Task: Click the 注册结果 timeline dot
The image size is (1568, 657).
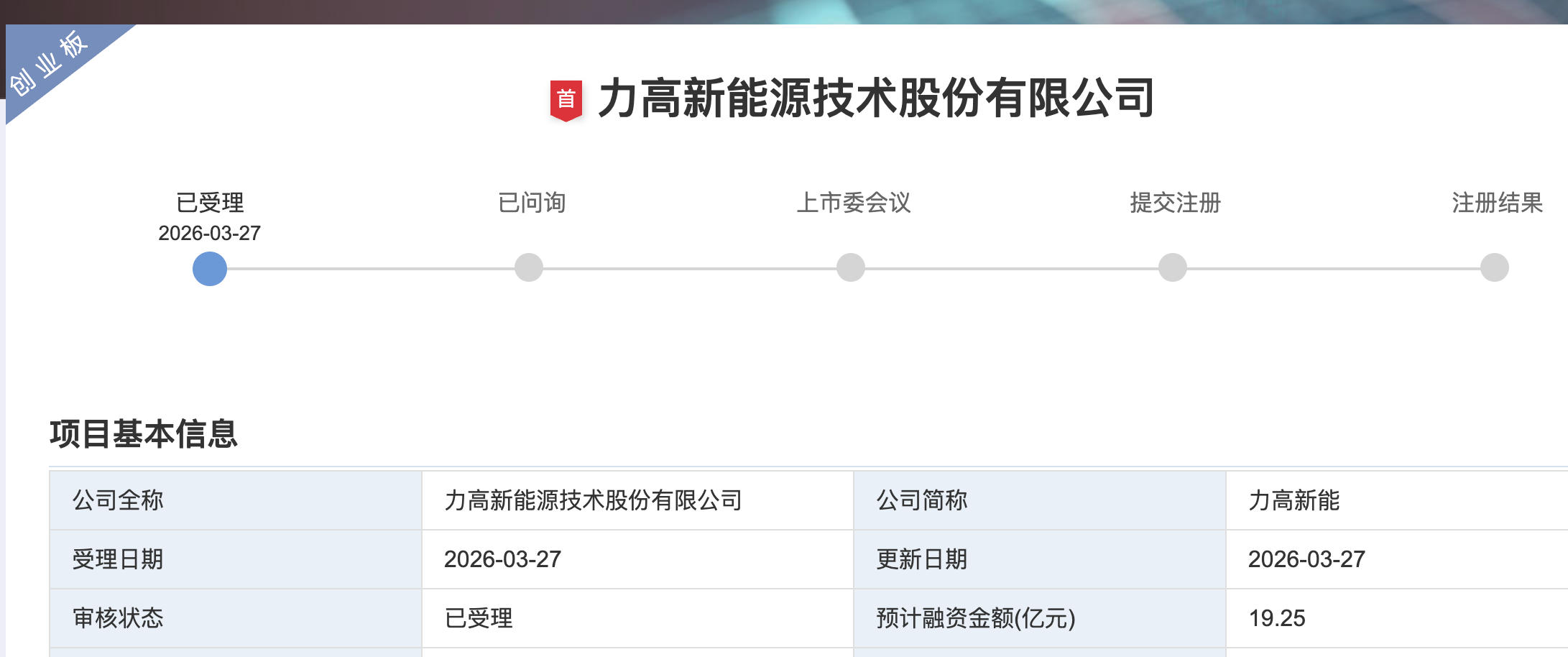Action: point(1495,267)
